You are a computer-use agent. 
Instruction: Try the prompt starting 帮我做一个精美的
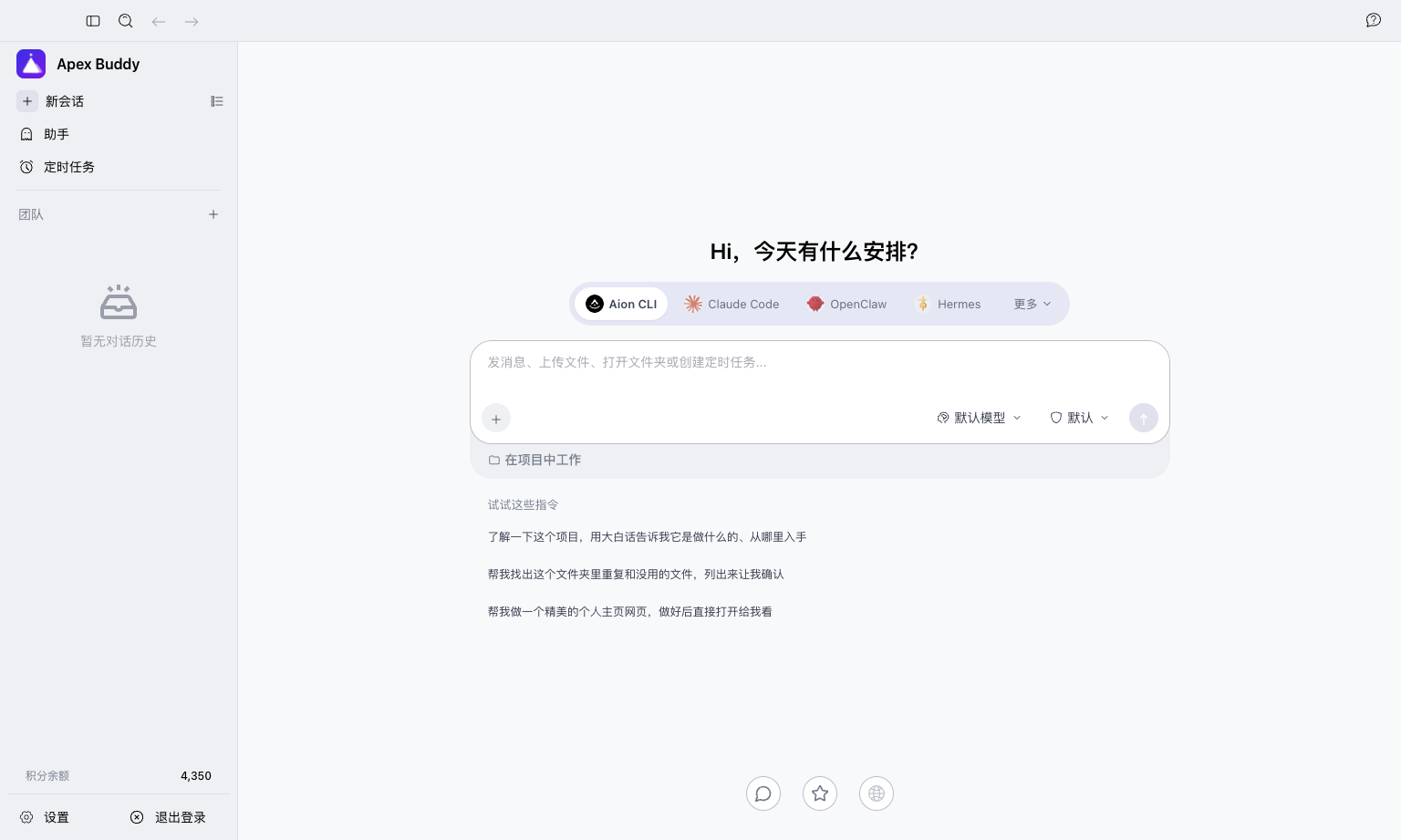click(629, 612)
